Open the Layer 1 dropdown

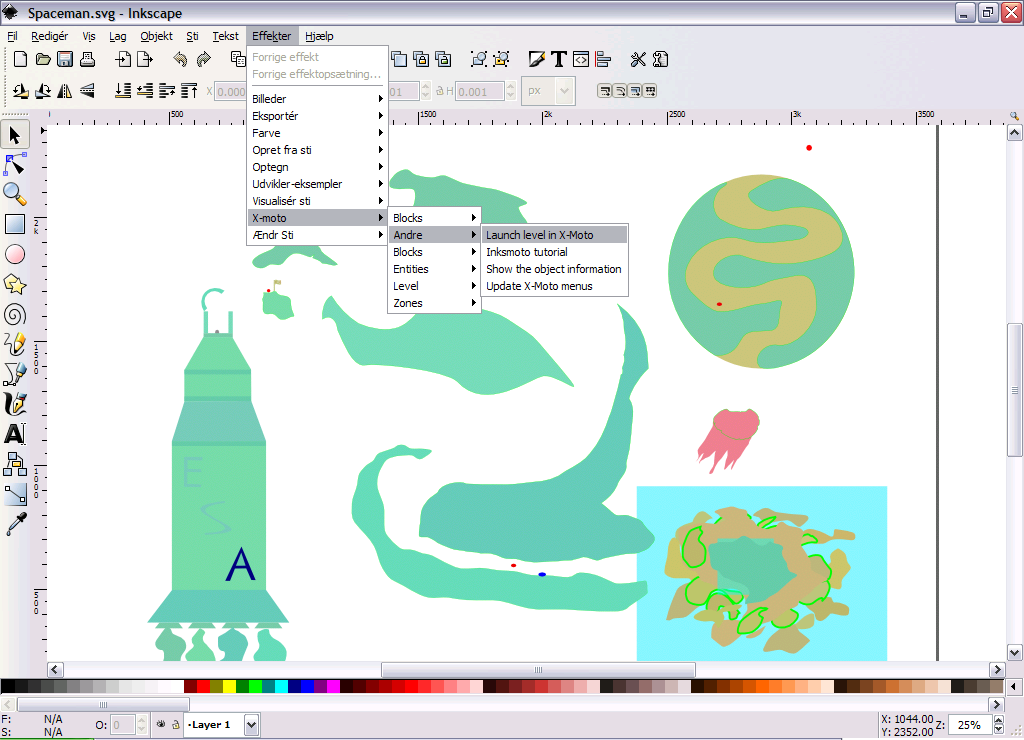coord(251,725)
